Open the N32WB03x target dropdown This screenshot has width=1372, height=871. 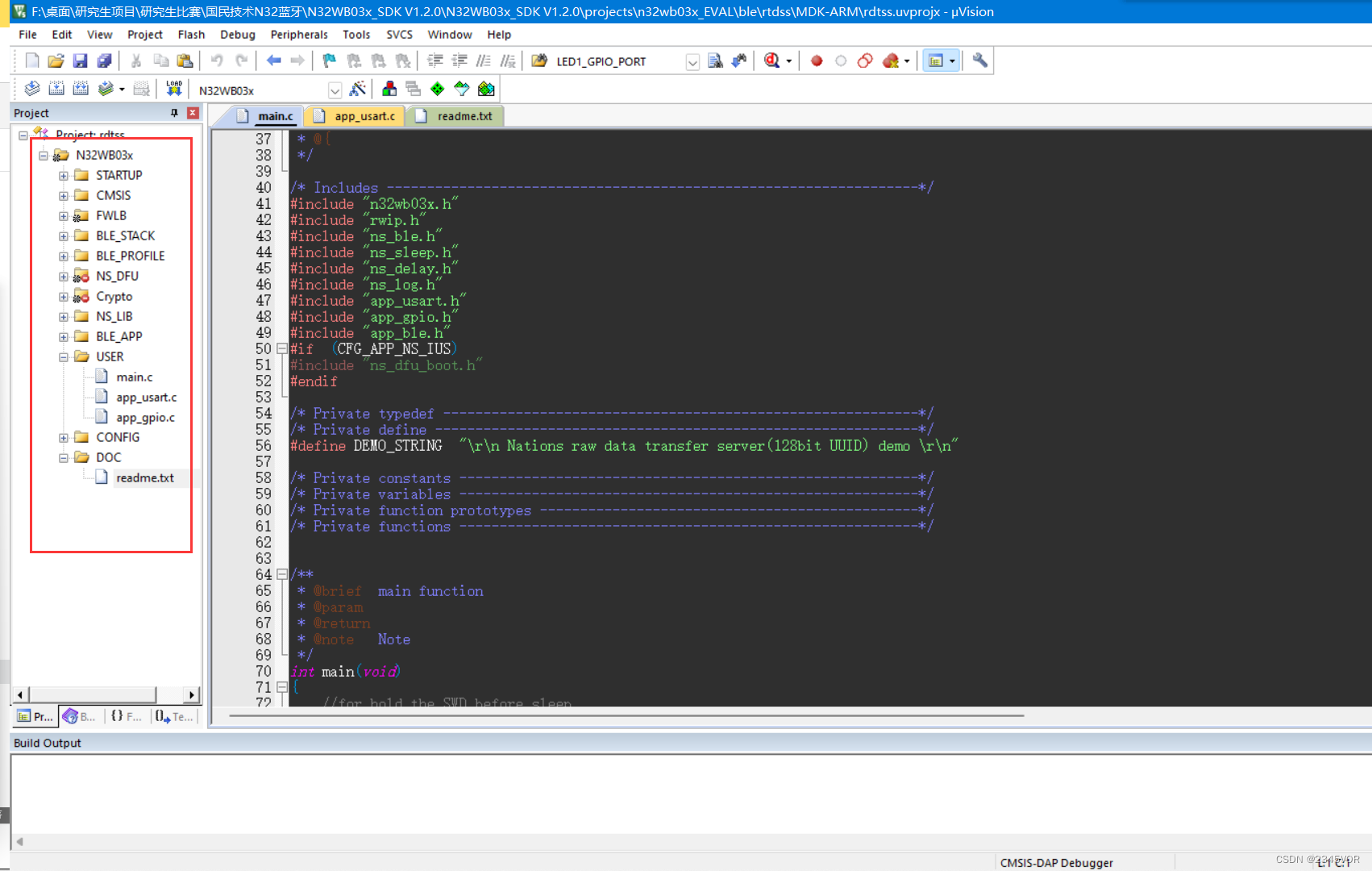[x=335, y=90]
